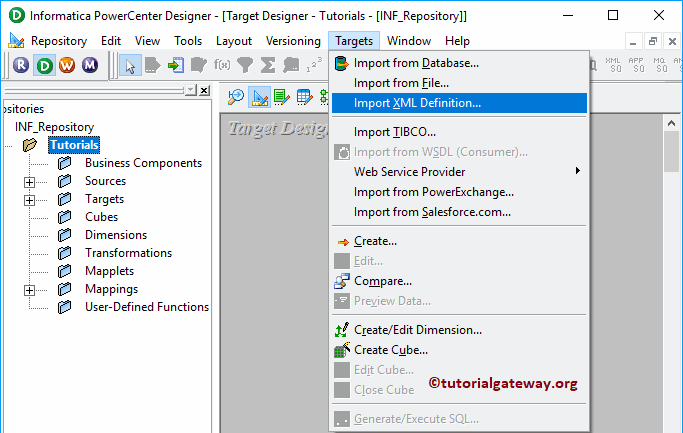Image resolution: width=683 pixels, height=433 pixels.
Task: Choose Import XML Definition...
Action: point(460,103)
